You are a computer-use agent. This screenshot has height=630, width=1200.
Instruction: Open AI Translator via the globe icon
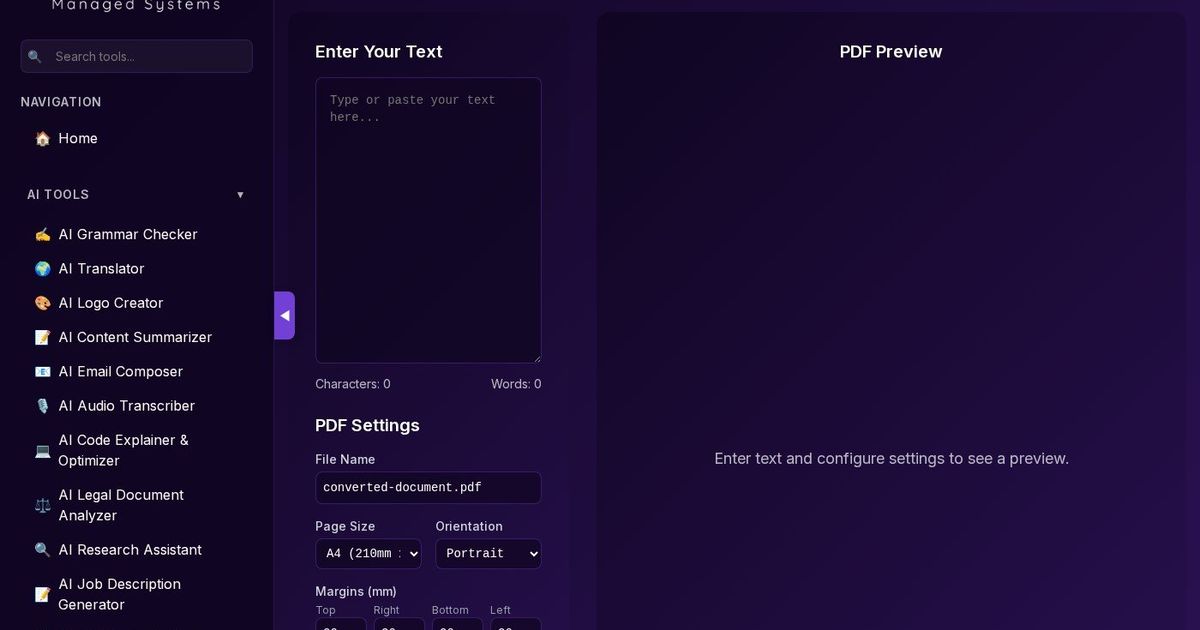tap(42, 268)
